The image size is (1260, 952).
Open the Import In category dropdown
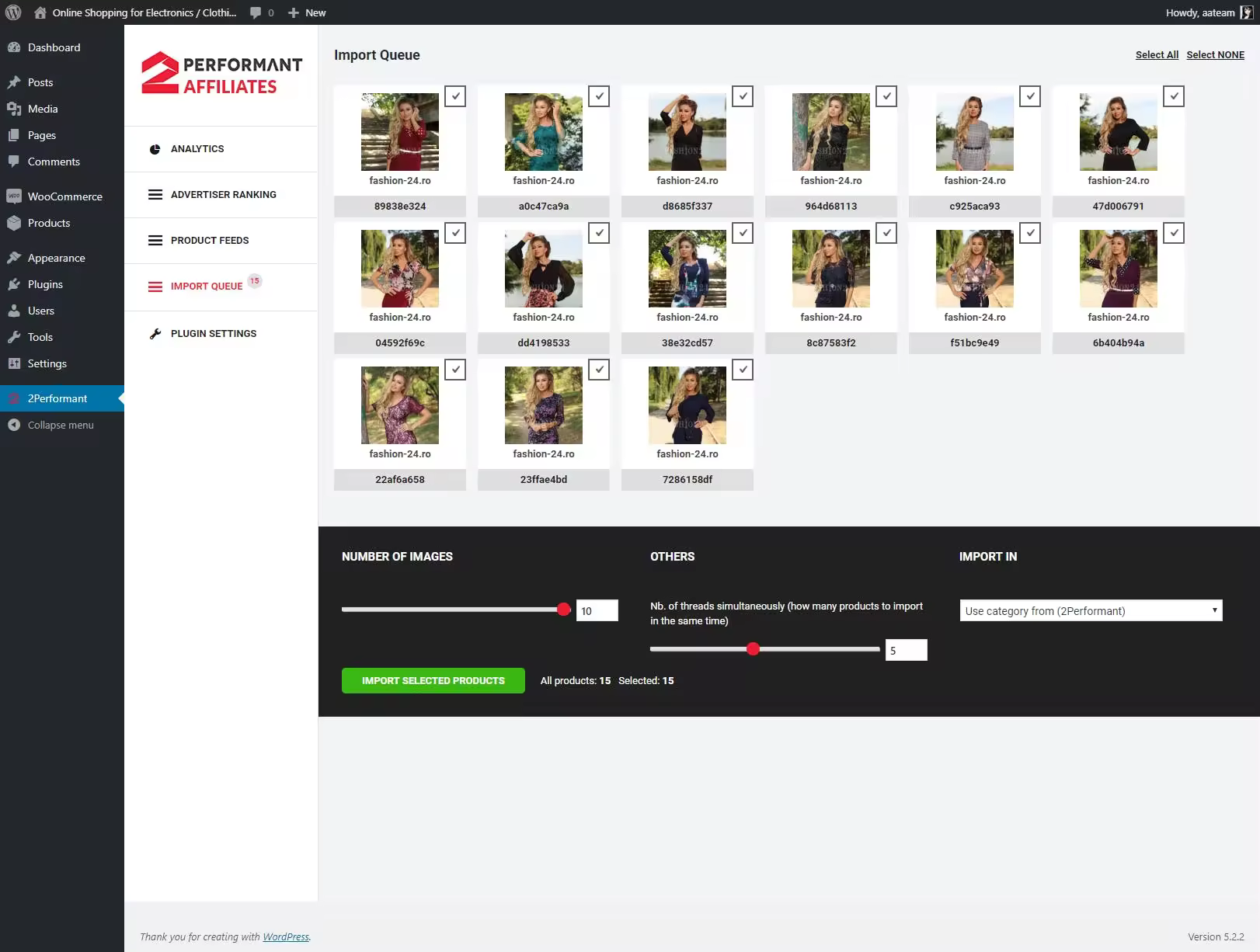(1091, 610)
